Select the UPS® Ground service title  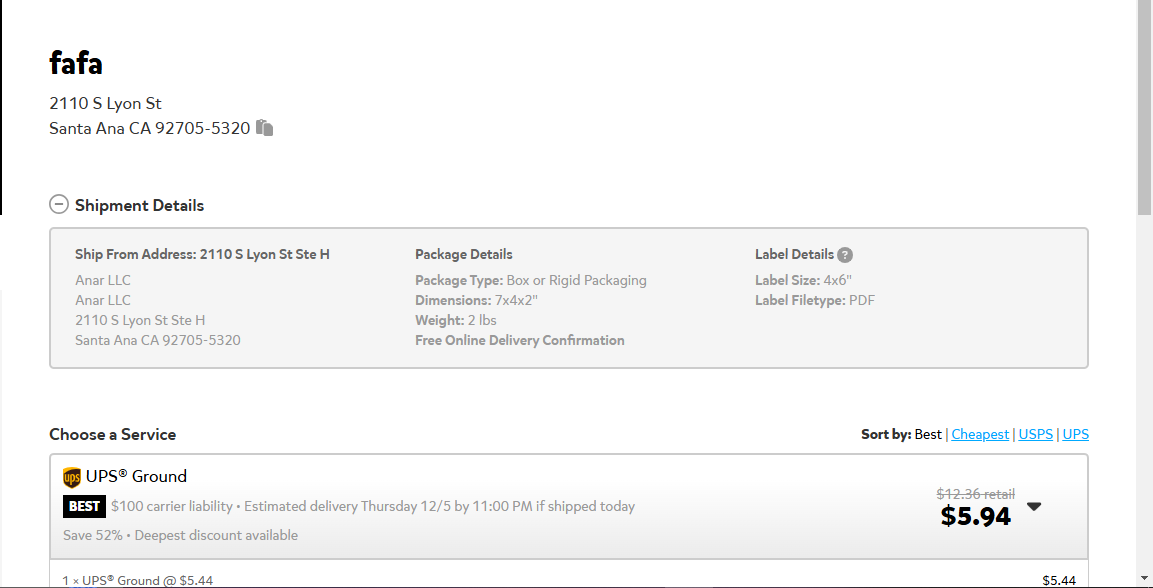136,476
